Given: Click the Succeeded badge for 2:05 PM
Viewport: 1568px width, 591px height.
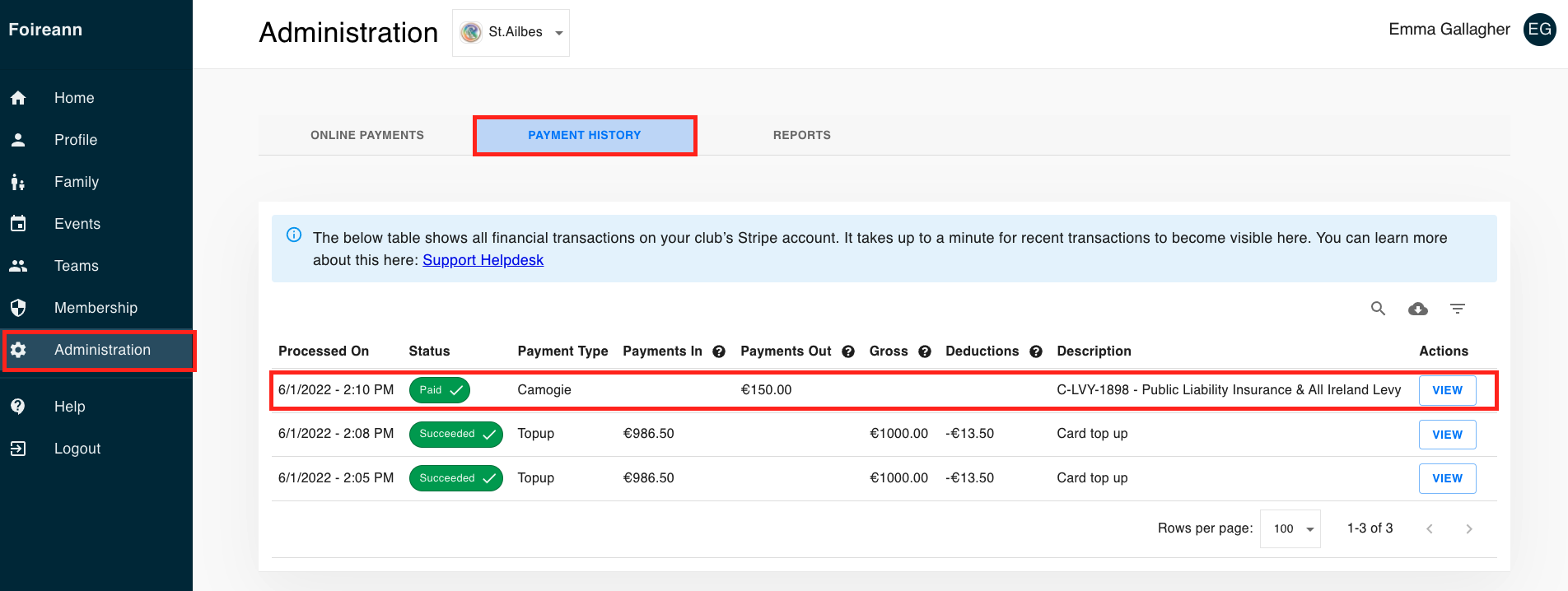Looking at the screenshot, I should click(x=456, y=478).
